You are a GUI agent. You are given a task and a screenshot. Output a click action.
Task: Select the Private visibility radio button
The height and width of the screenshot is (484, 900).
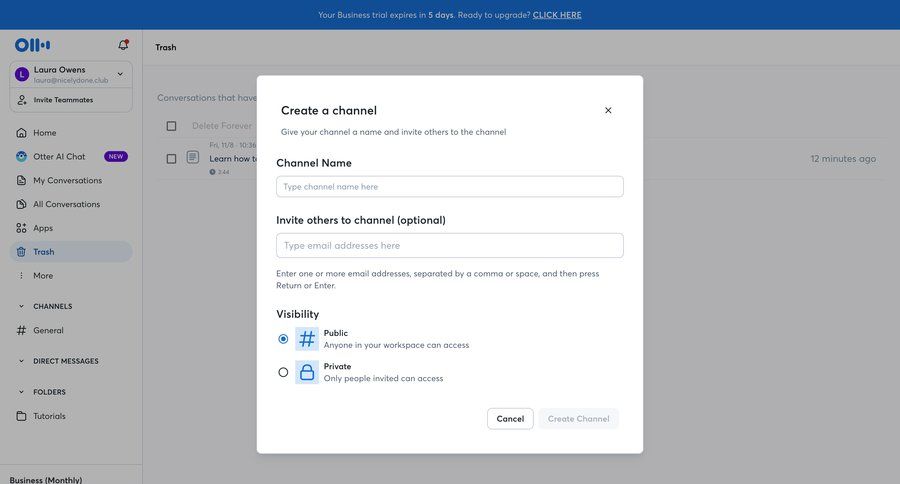click(x=283, y=372)
